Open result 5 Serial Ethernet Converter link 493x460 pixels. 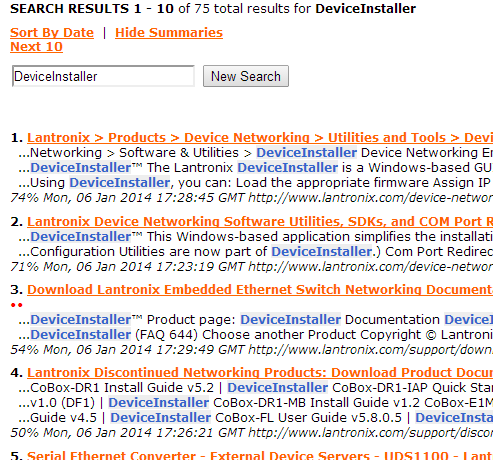[260, 455]
